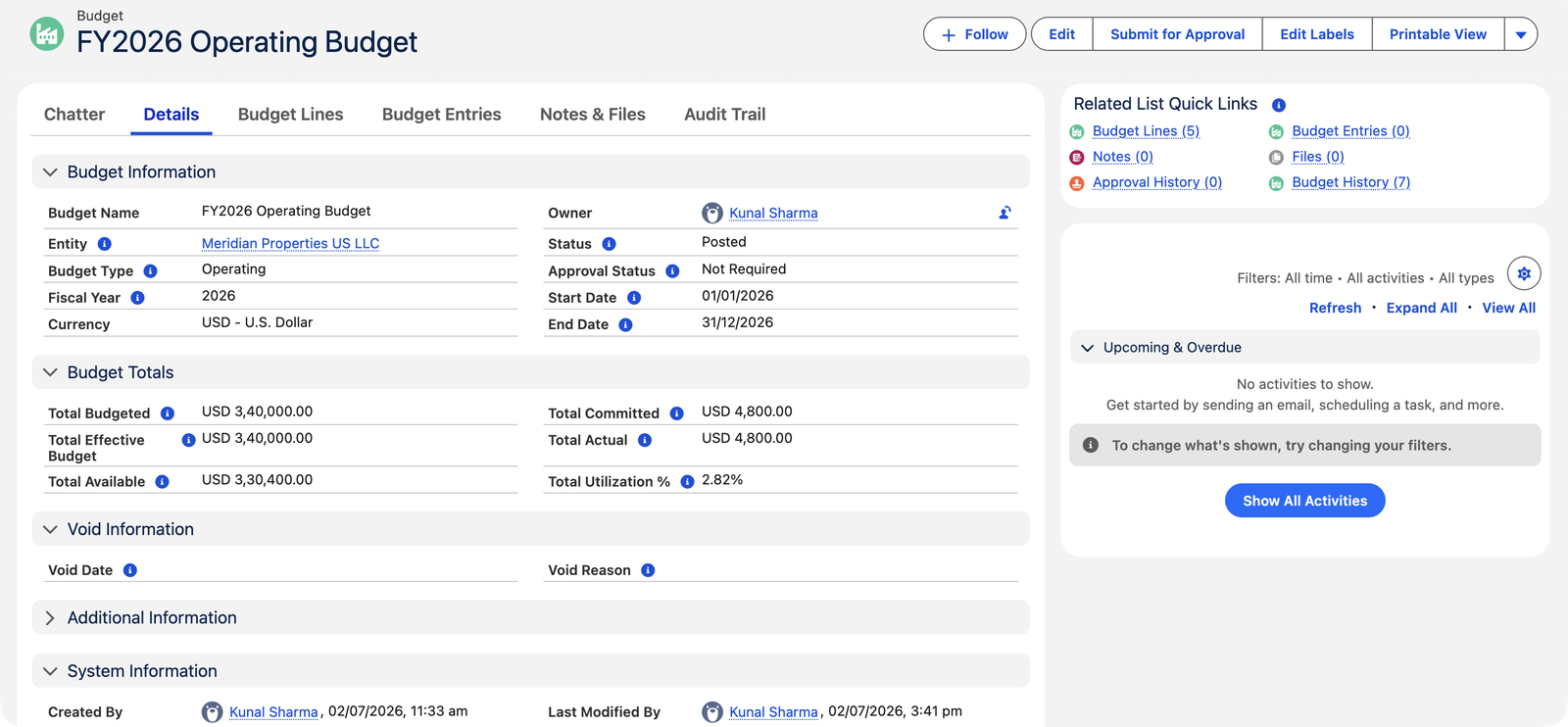The height and width of the screenshot is (727, 1568).
Task: Collapse the Void Information section
Action: 50,529
